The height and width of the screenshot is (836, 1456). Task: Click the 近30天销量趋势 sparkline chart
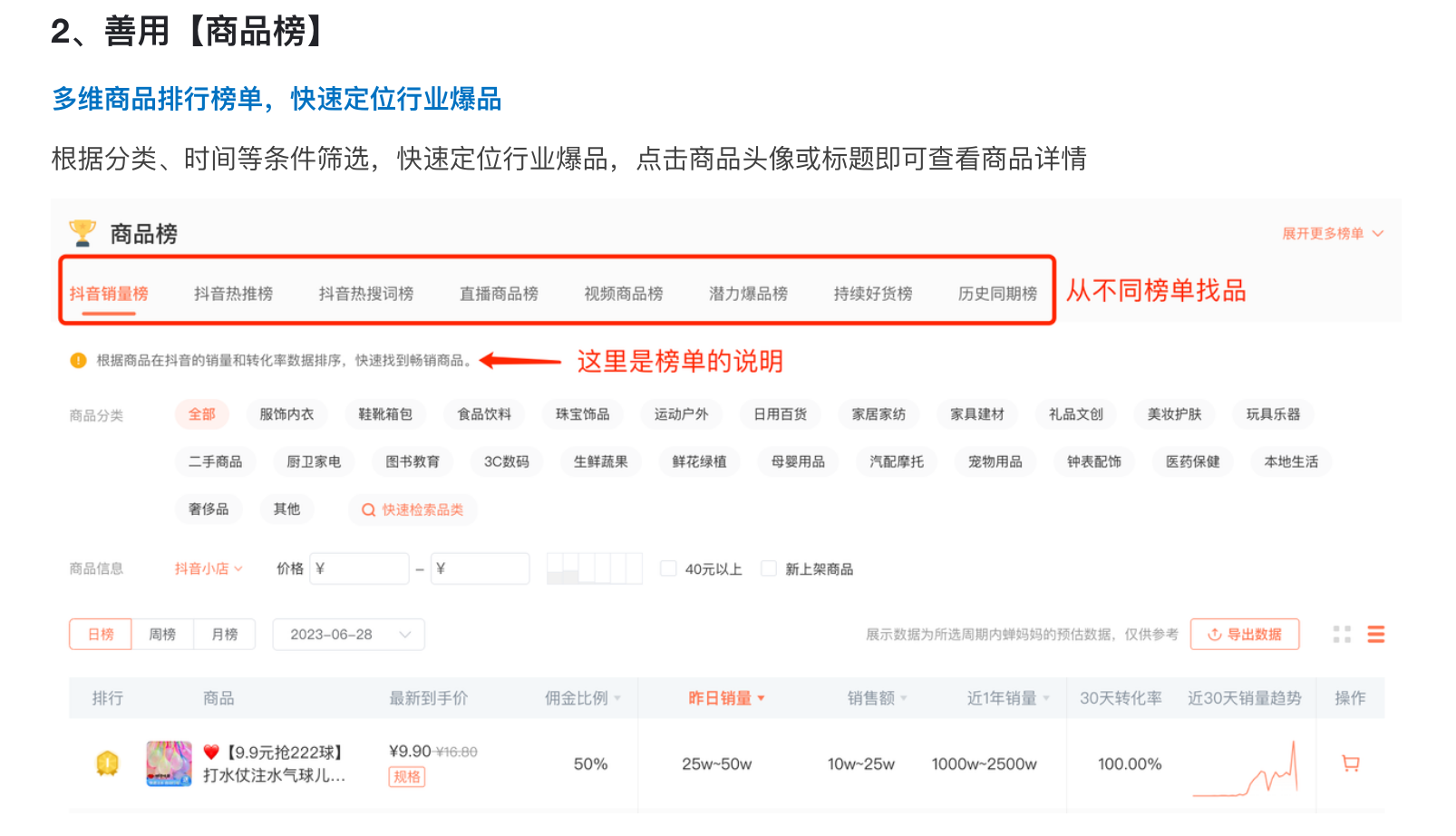click(x=1246, y=769)
